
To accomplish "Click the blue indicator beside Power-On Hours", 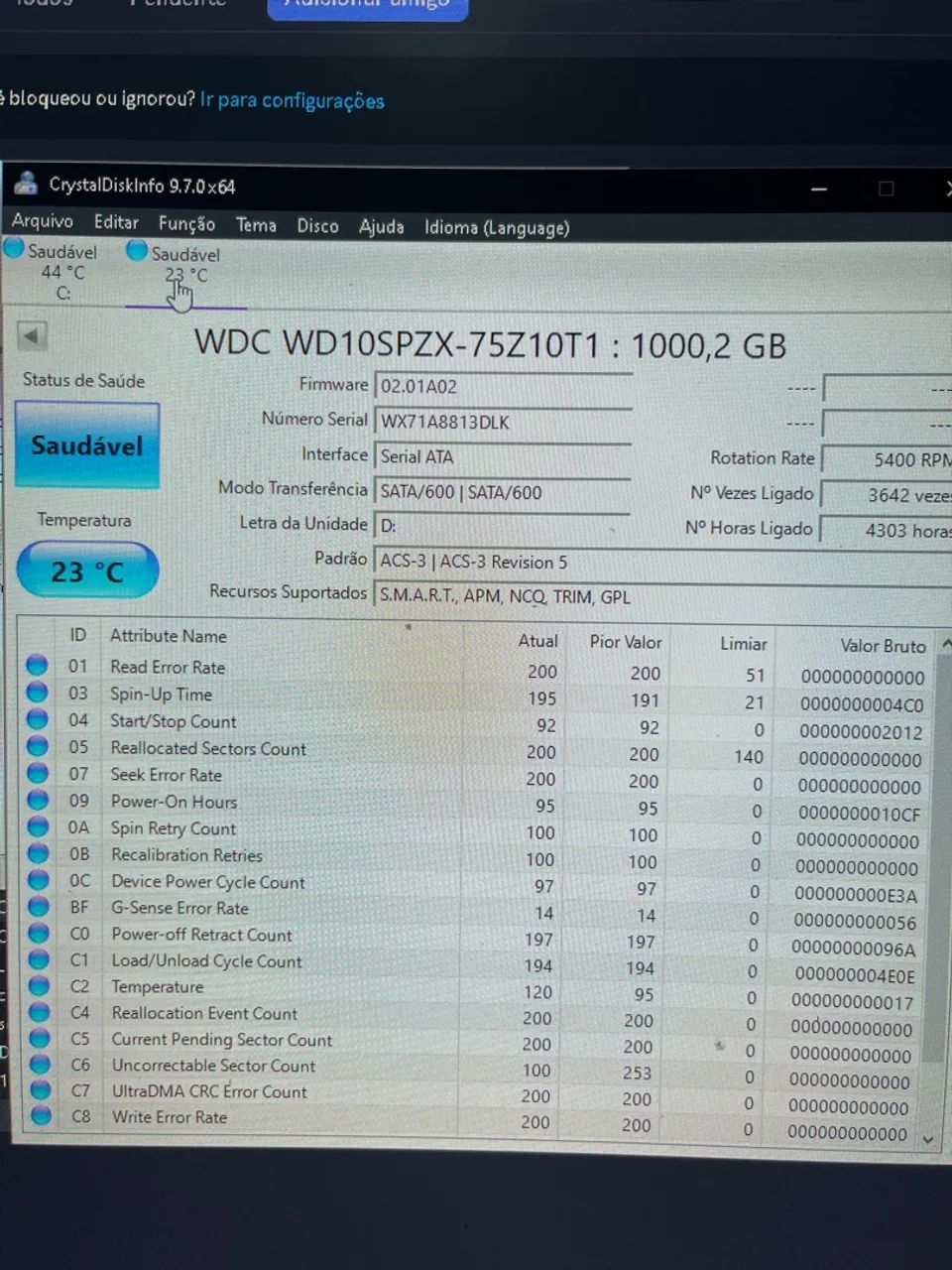I will point(37,800).
